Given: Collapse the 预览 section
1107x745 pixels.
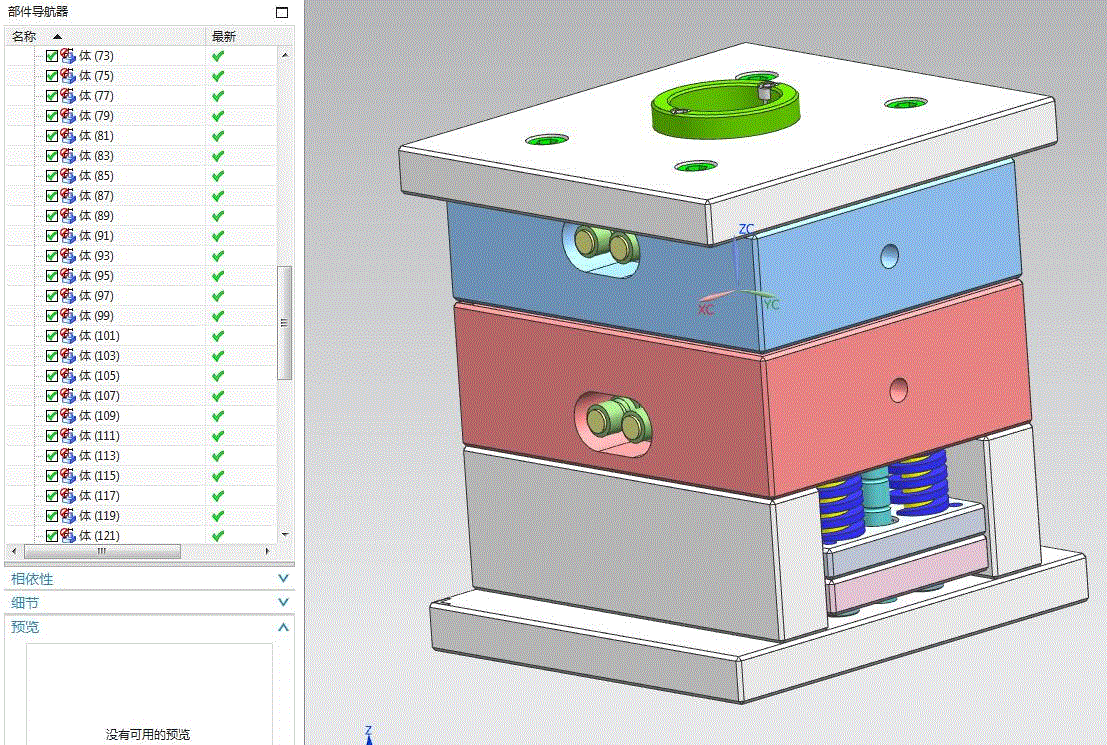Looking at the screenshot, I should (x=149, y=627).
